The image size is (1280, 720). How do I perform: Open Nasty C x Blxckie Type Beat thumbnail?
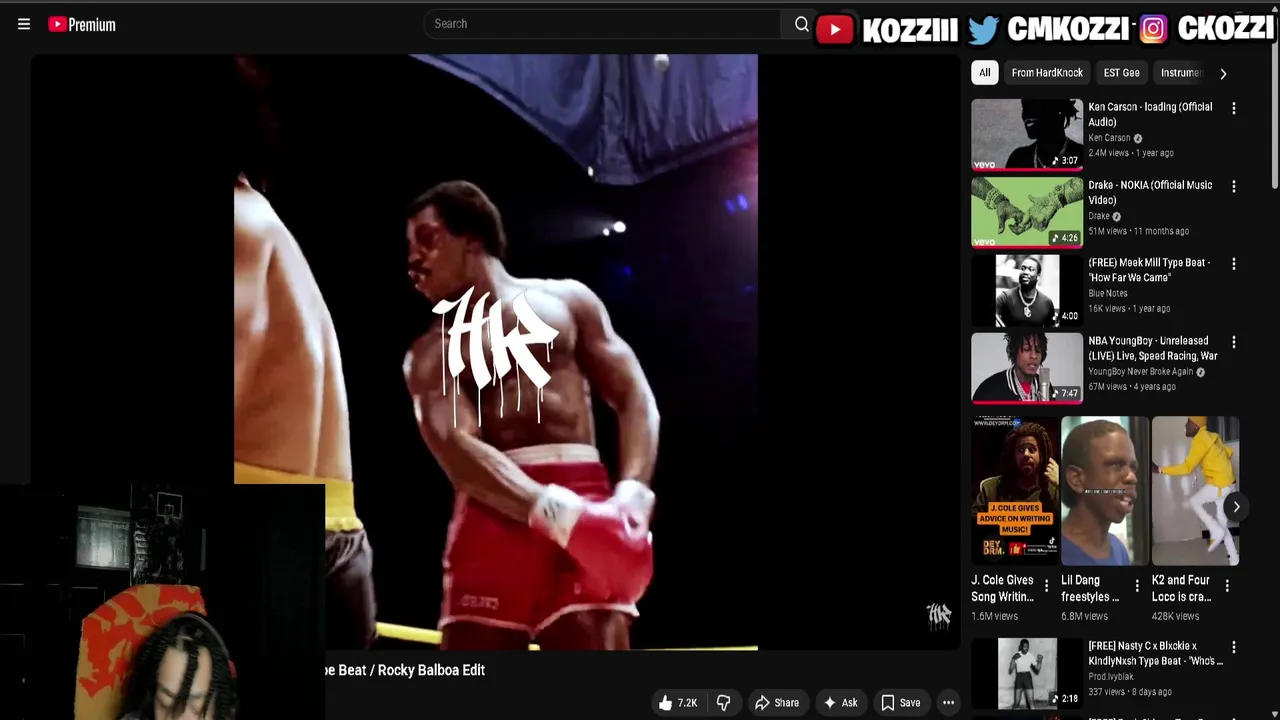(x=1027, y=672)
